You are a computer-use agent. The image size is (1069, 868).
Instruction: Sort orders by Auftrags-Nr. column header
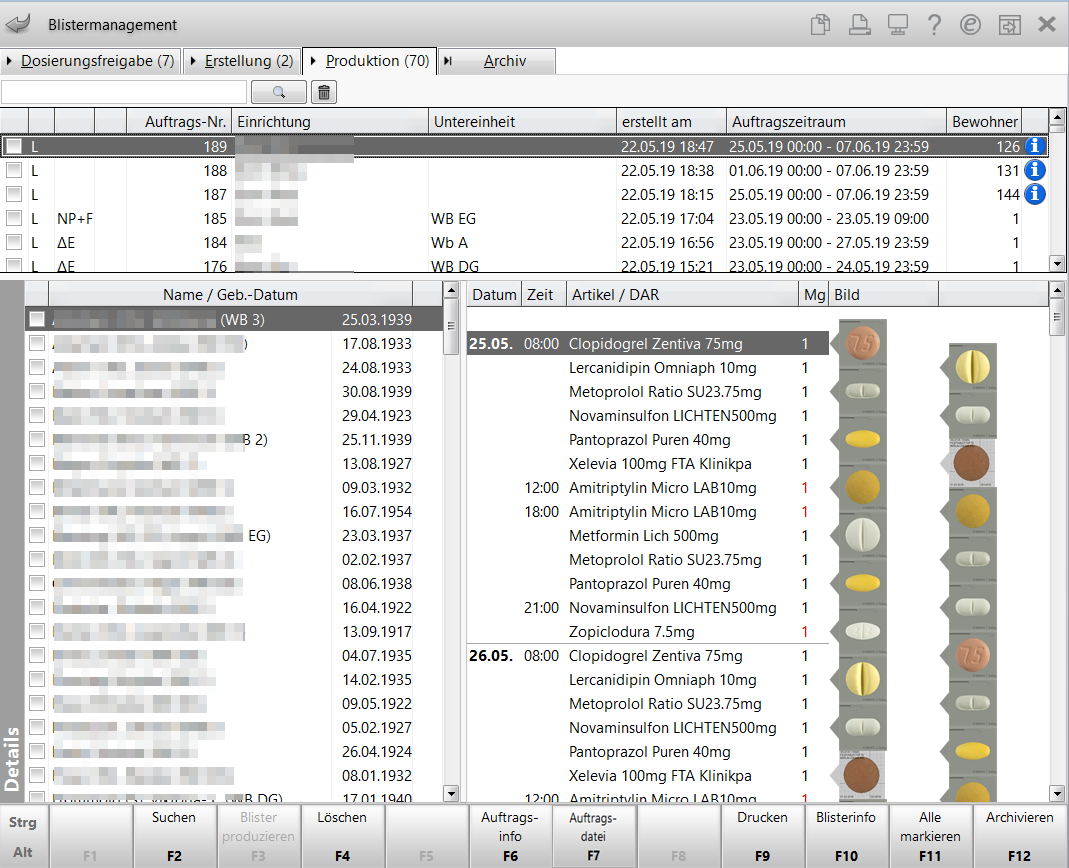pos(179,122)
